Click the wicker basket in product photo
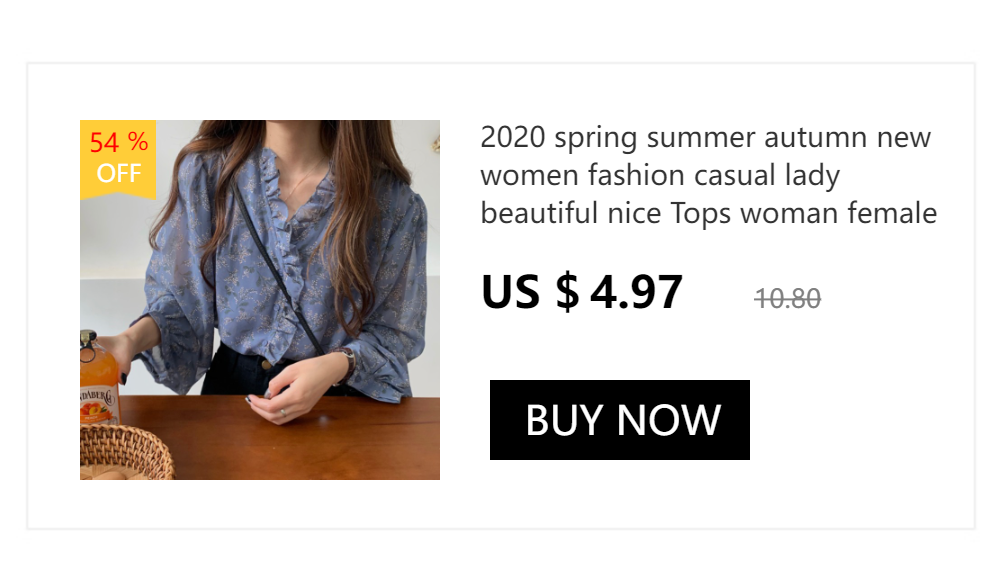The width and height of the screenshot is (1000, 580). [x=122, y=452]
